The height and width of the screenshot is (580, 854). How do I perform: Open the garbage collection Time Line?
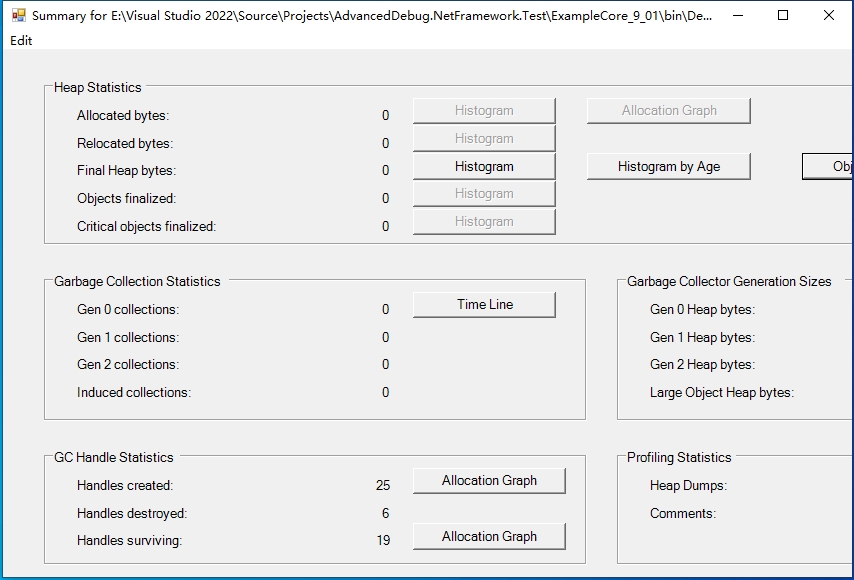tap(484, 305)
